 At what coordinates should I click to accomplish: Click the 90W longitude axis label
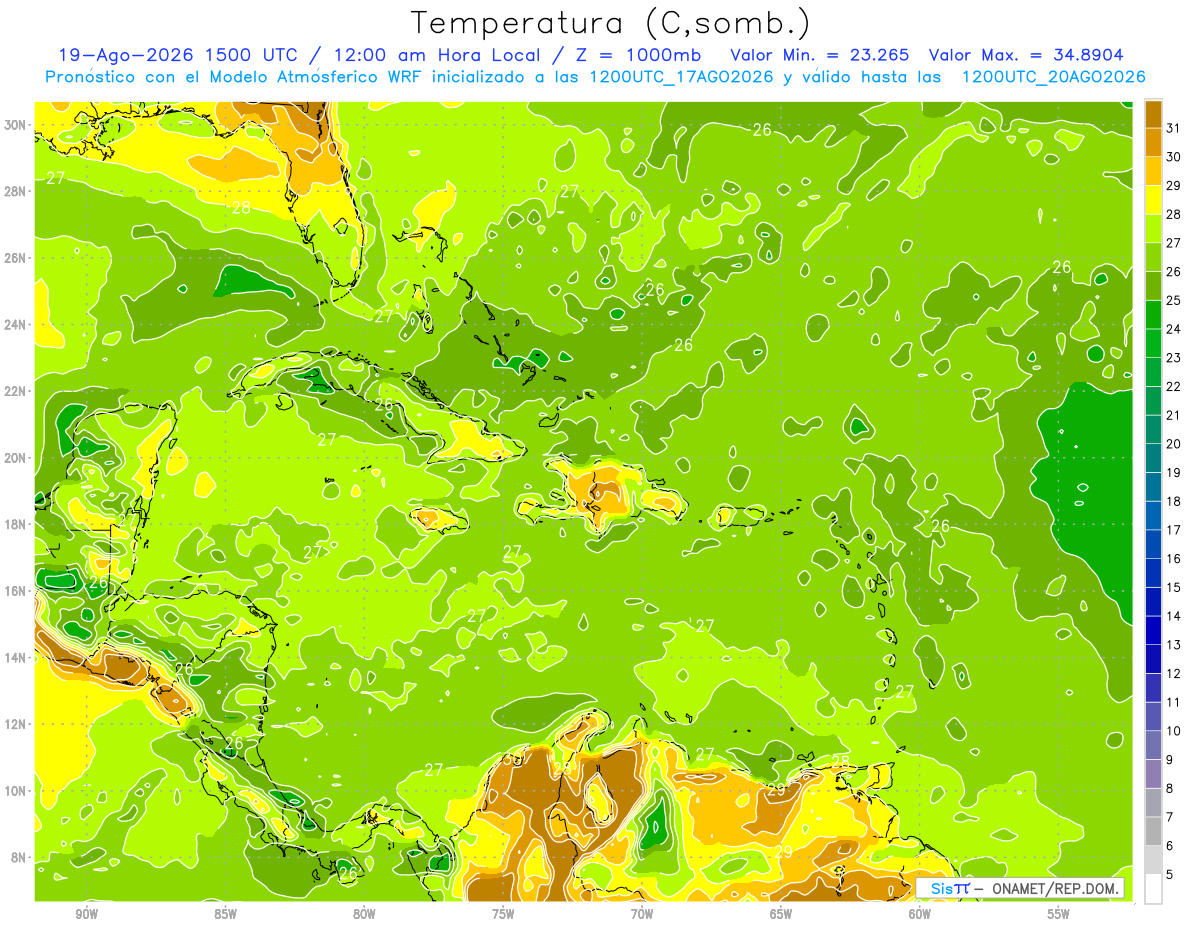pyautogui.click(x=86, y=914)
